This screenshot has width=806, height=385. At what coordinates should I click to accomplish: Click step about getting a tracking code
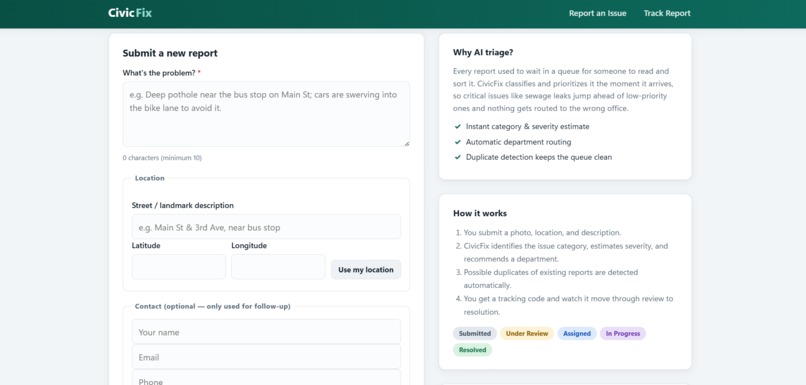(568, 305)
